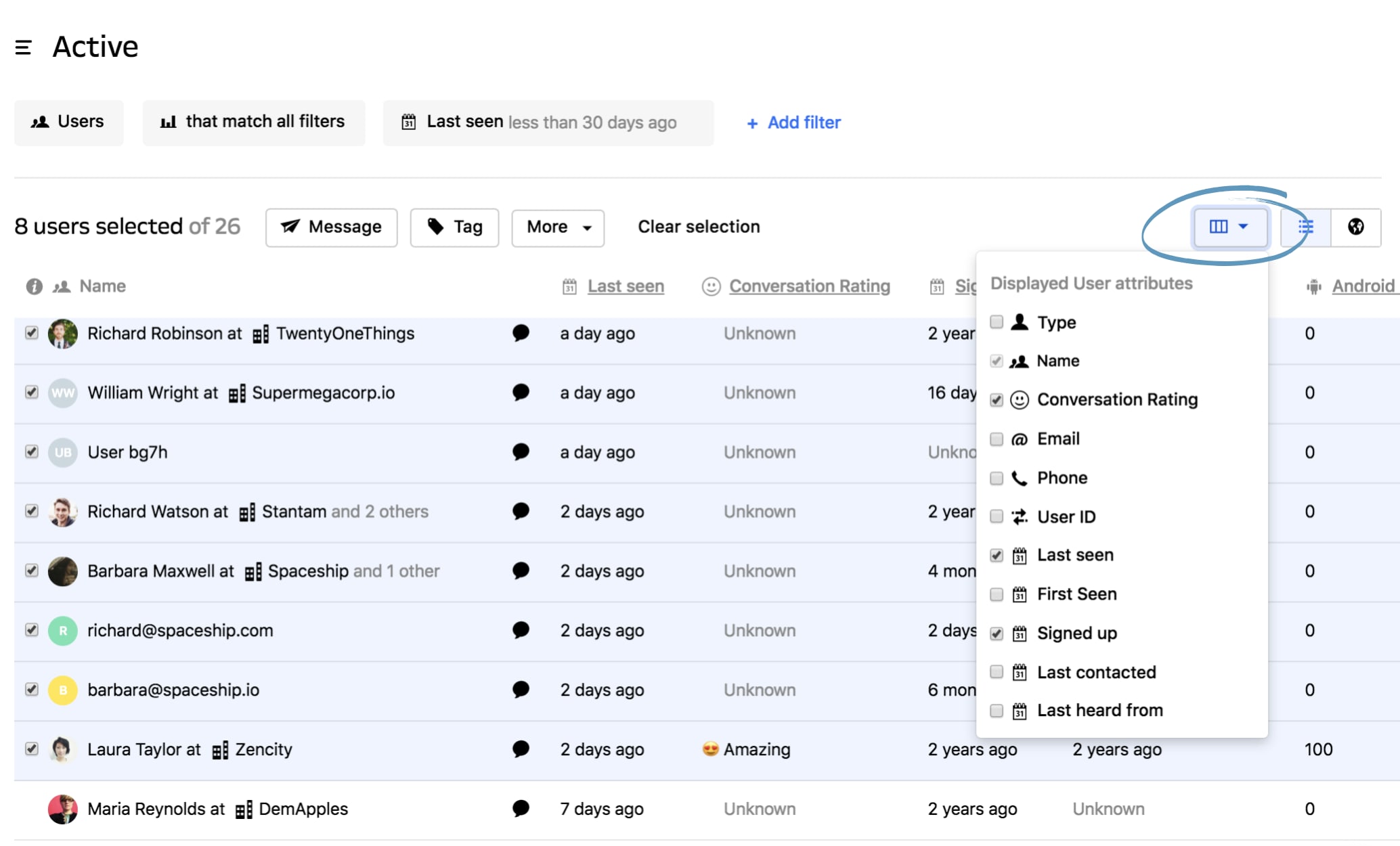Image resolution: width=1400 pixels, height=846 pixels.
Task: Enable the First Seen attribute checkbox
Action: 997,594
